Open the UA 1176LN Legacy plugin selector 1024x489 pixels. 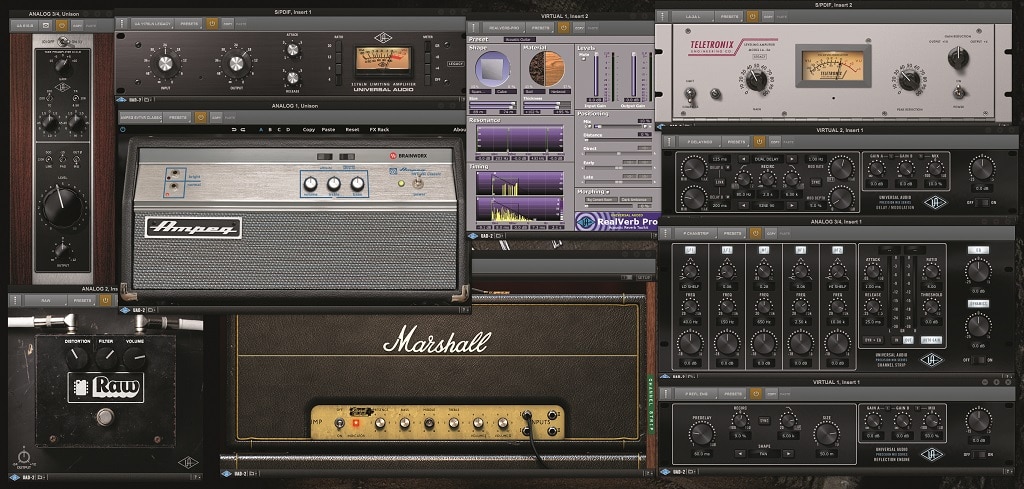pyautogui.click(x=152, y=24)
